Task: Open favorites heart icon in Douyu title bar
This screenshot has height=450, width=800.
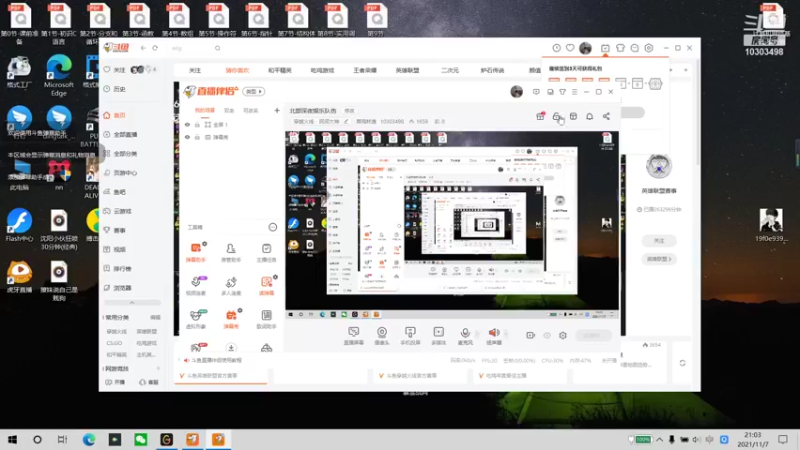Action: pyautogui.click(x=570, y=48)
